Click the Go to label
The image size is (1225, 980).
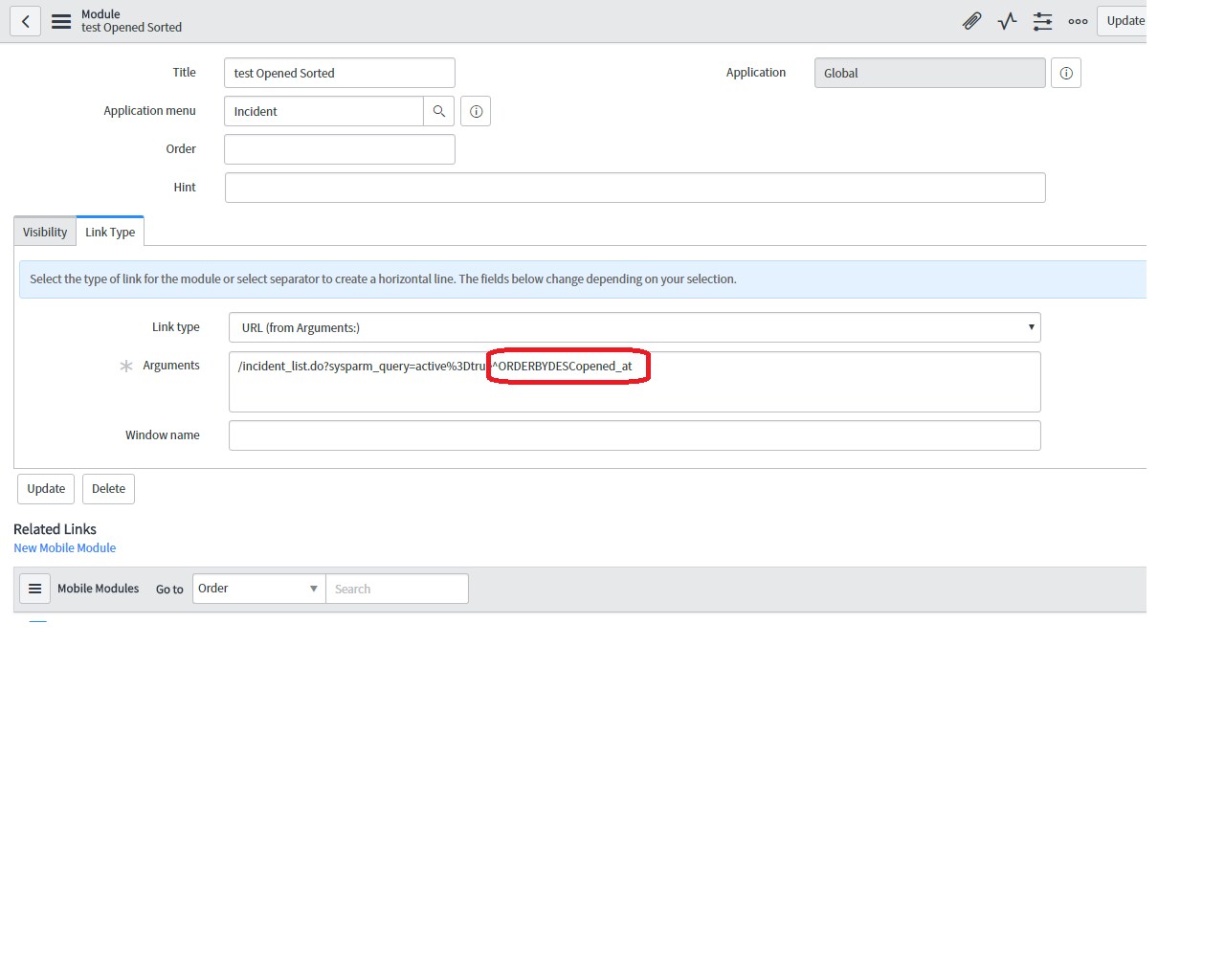(x=169, y=590)
